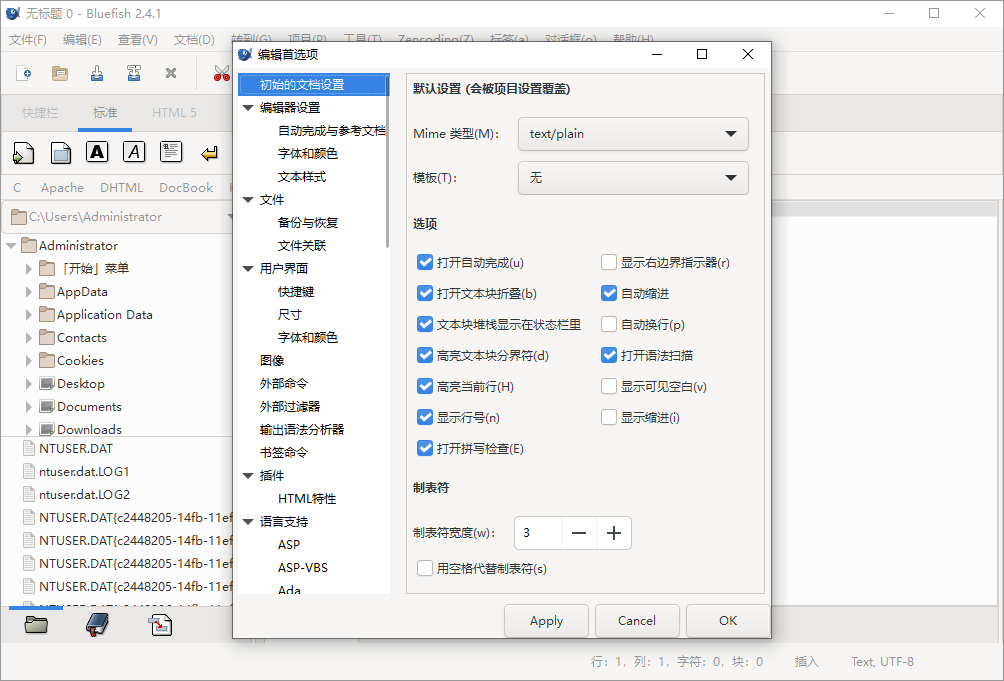Toggle 高亮当前行(H) checkbox
Image resolution: width=1004 pixels, height=681 pixels.
pos(425,387)
